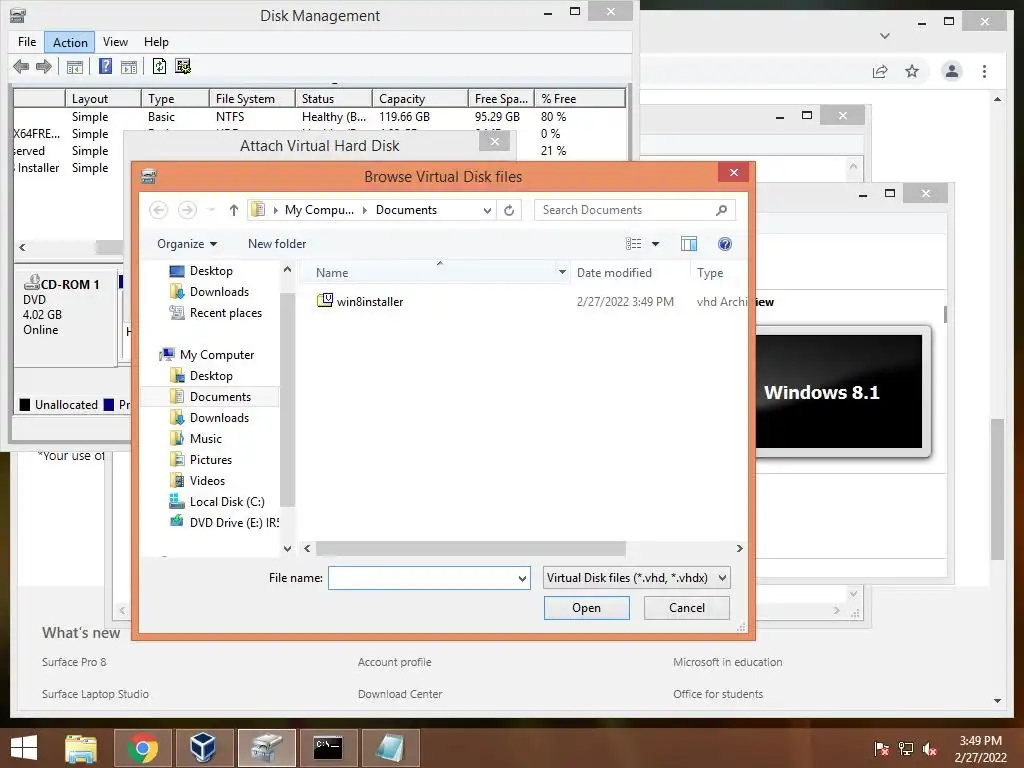Click the Surface Pro 8 link
The image size is (1024, 768).
[74, 662]
